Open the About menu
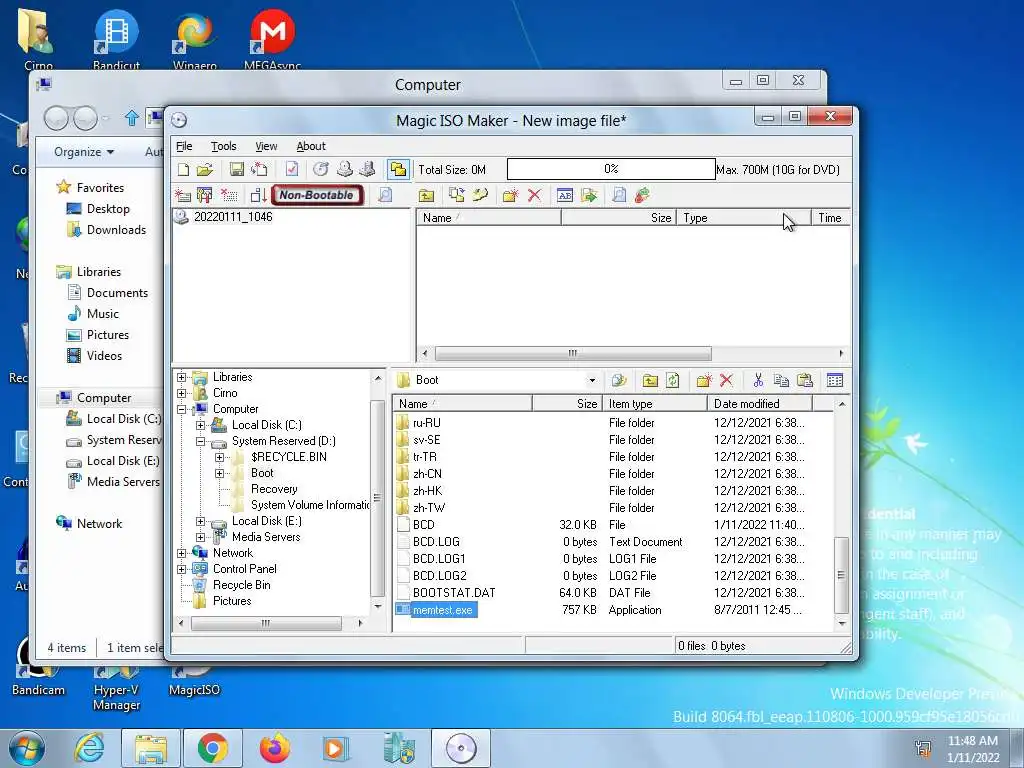Viewport: 1024px width, 768px height. click(311, 146)
